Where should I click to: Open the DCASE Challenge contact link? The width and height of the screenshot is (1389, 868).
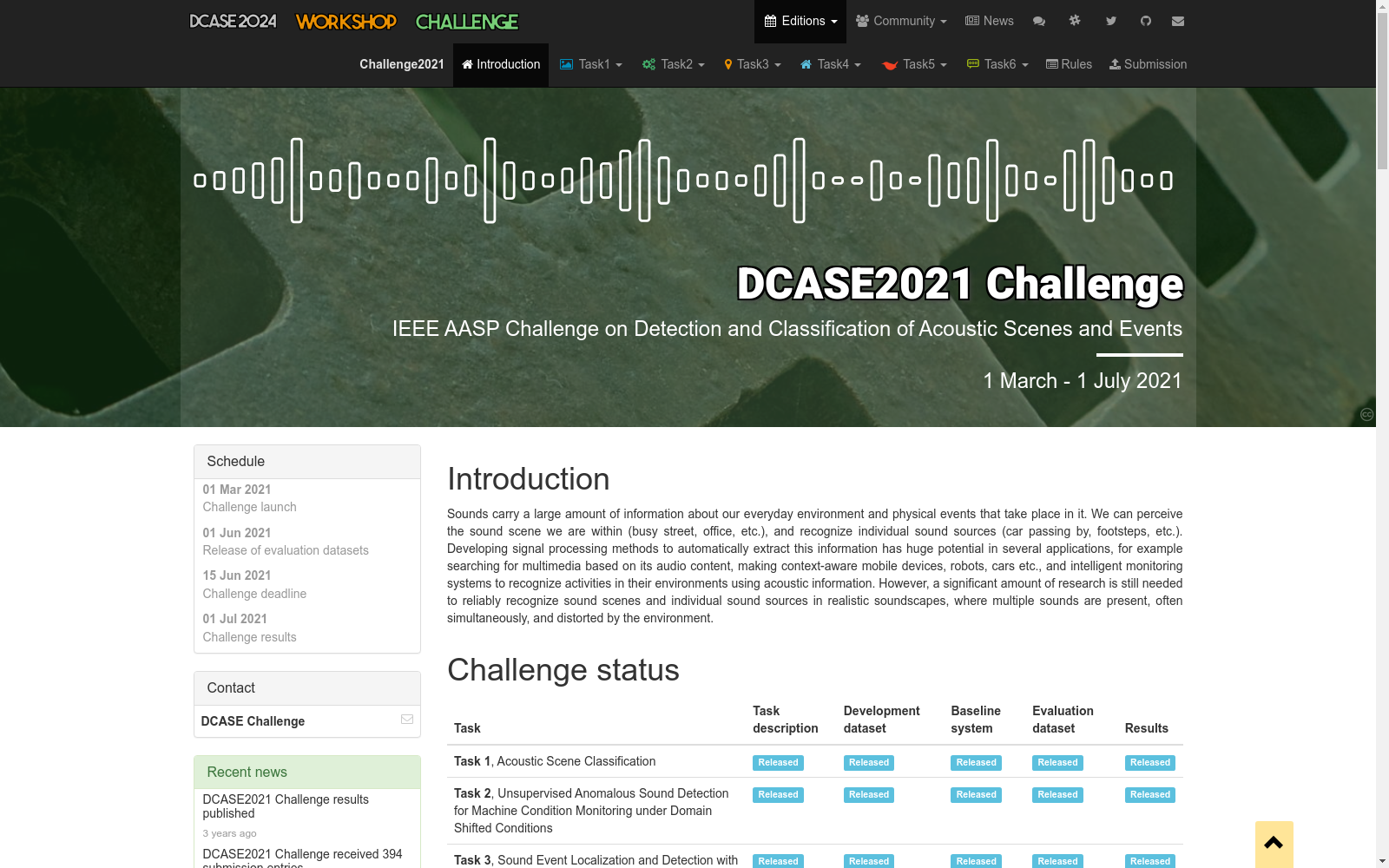click(x=253, y=721)
